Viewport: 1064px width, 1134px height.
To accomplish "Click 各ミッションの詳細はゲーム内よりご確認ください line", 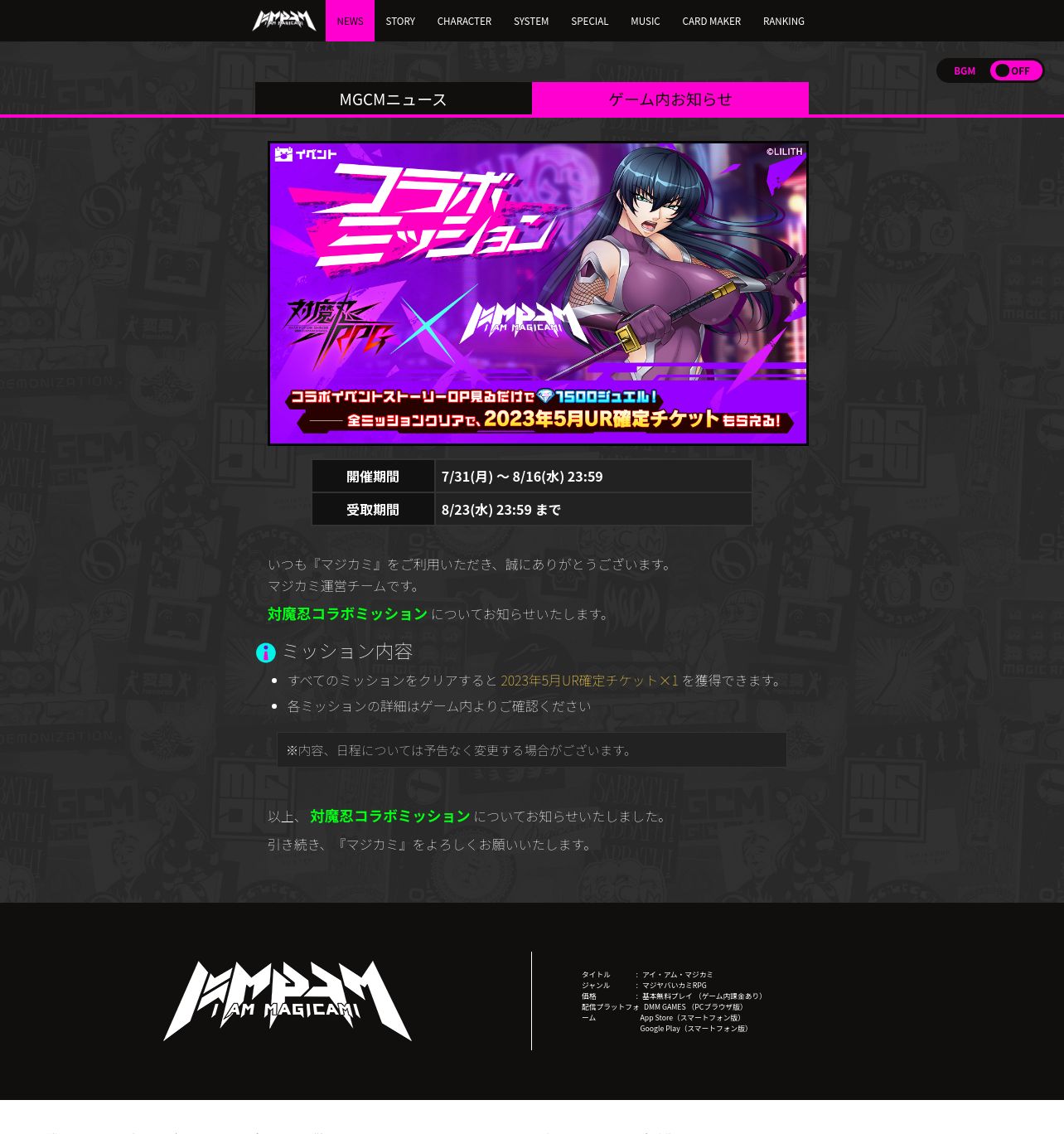I will [x=439, y=706].
